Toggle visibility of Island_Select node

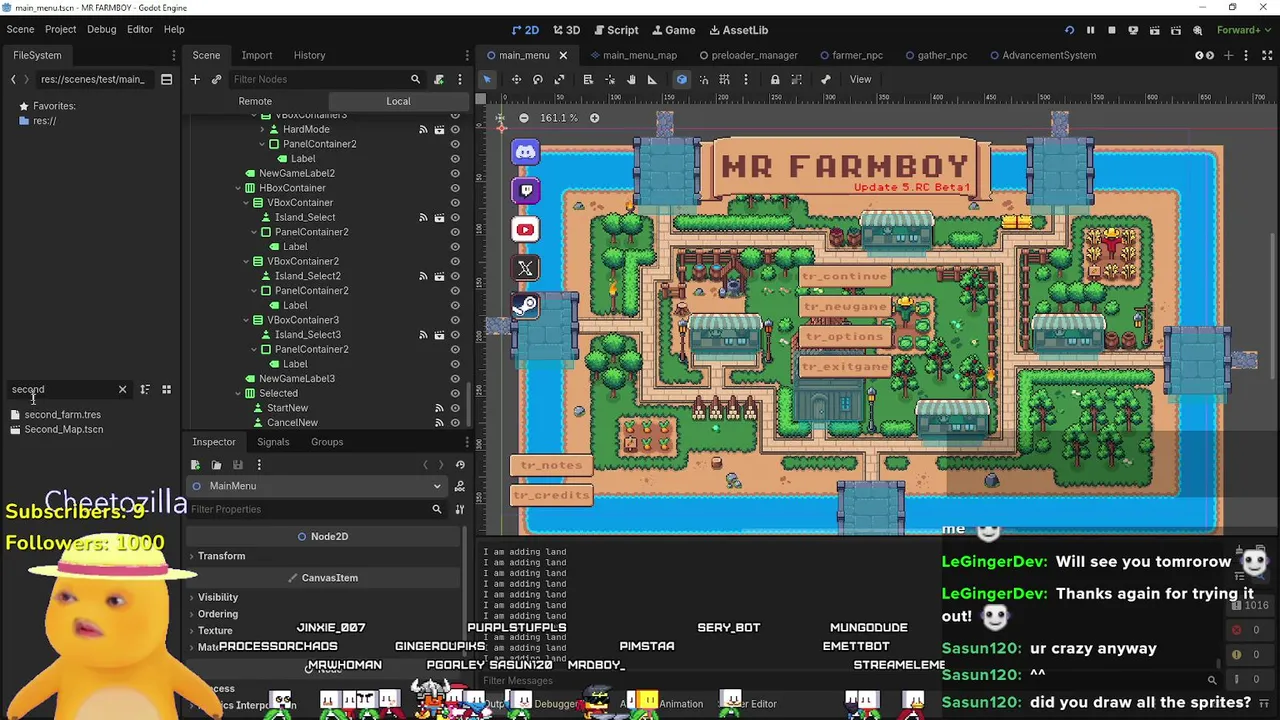pos(455,217)
